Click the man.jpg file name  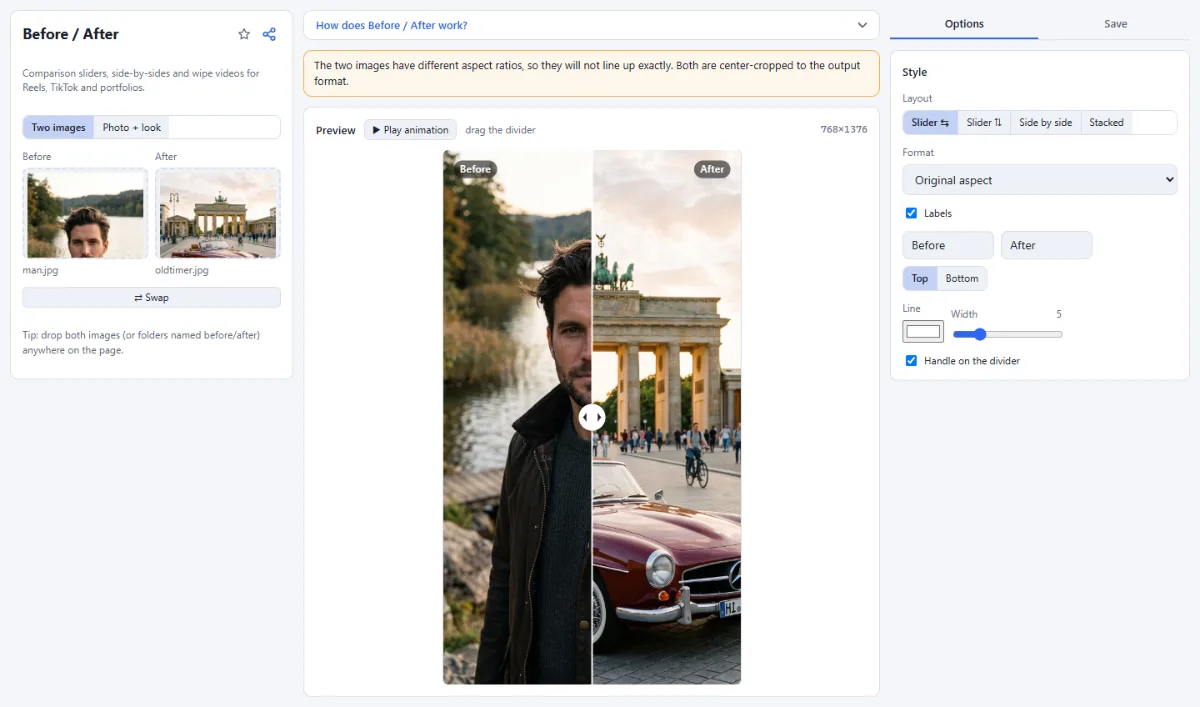coord(41,270)
